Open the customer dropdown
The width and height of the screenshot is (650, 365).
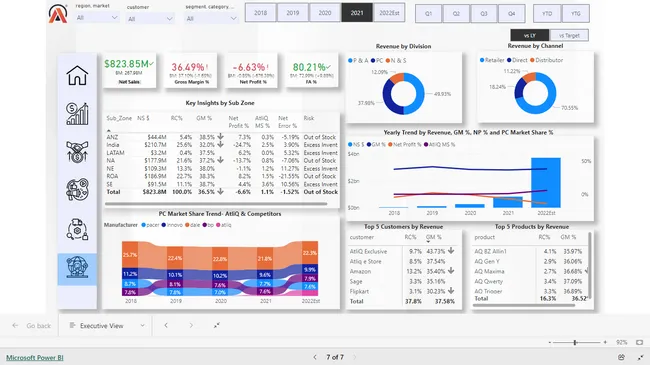click(x=150, y=19)
